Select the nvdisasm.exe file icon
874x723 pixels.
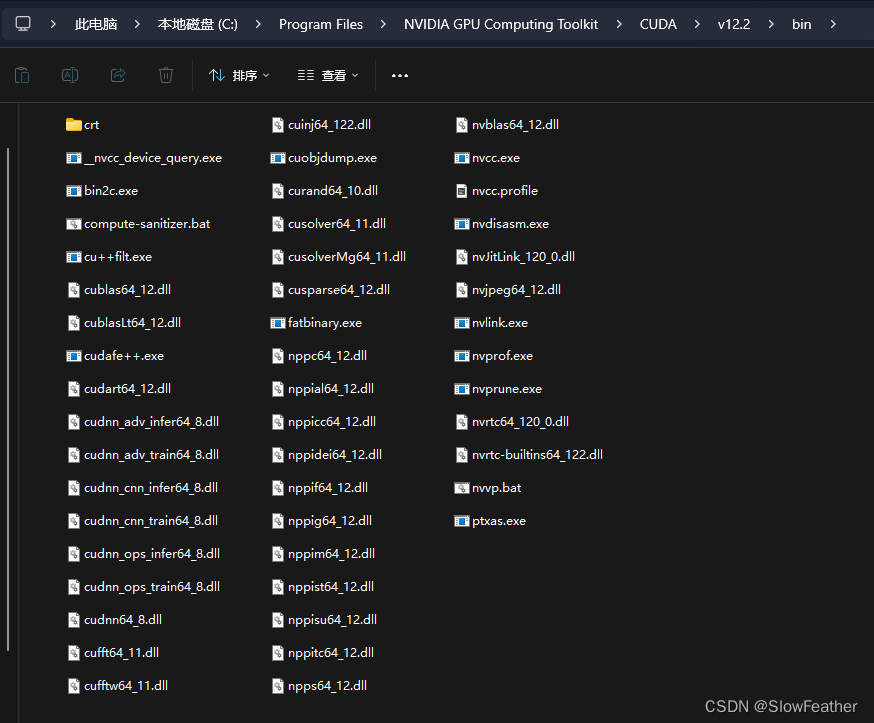point(462,224)
